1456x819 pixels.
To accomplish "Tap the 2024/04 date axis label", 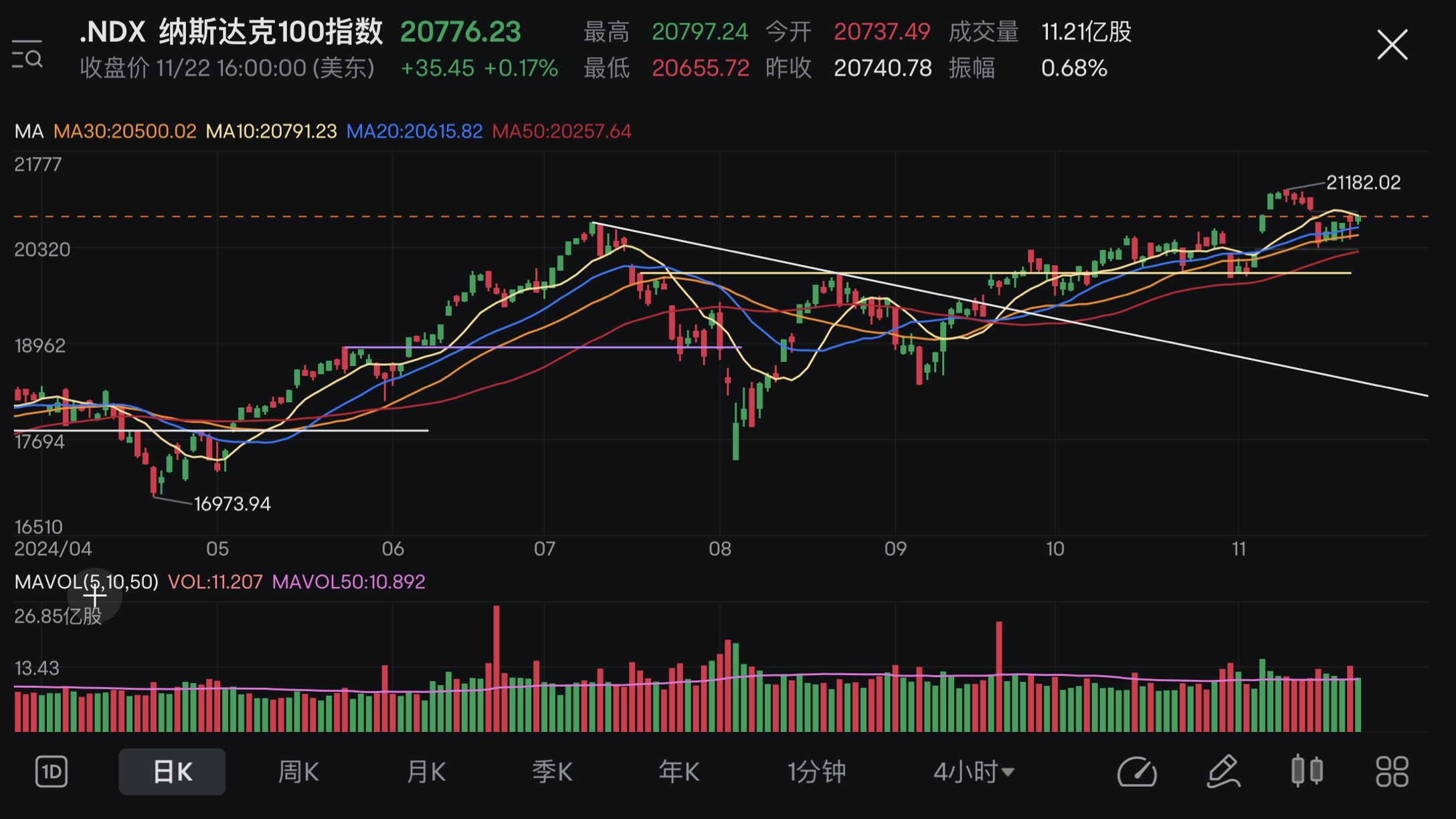I will click(53, 549).
